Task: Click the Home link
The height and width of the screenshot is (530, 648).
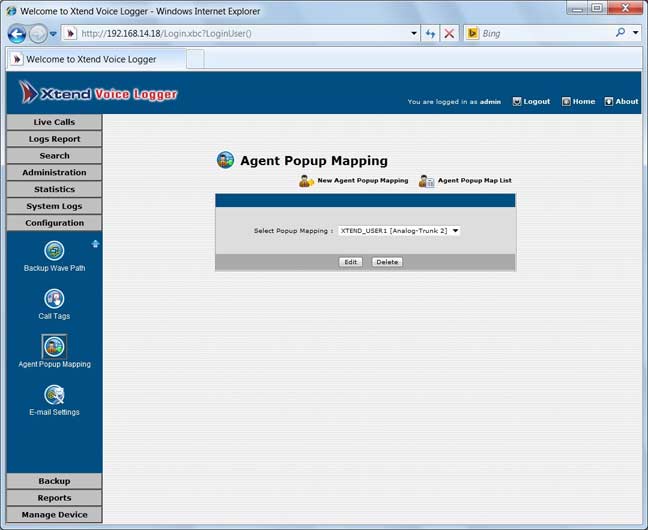Action: 584,101
